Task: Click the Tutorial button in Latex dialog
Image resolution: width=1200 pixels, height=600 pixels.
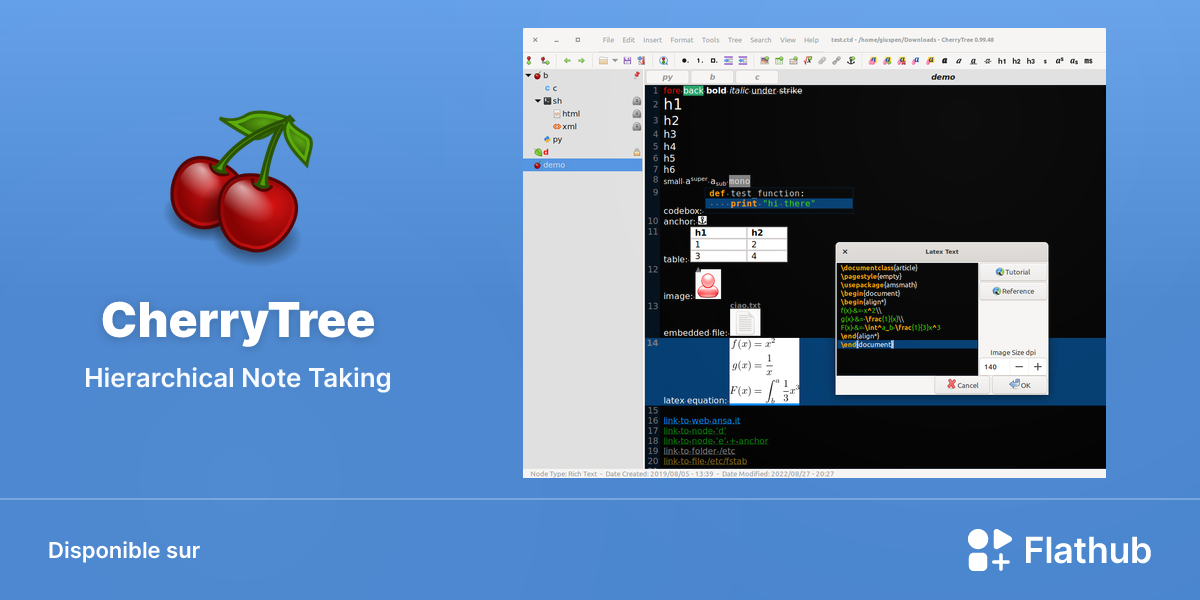Action: (x=1013, y=272)
